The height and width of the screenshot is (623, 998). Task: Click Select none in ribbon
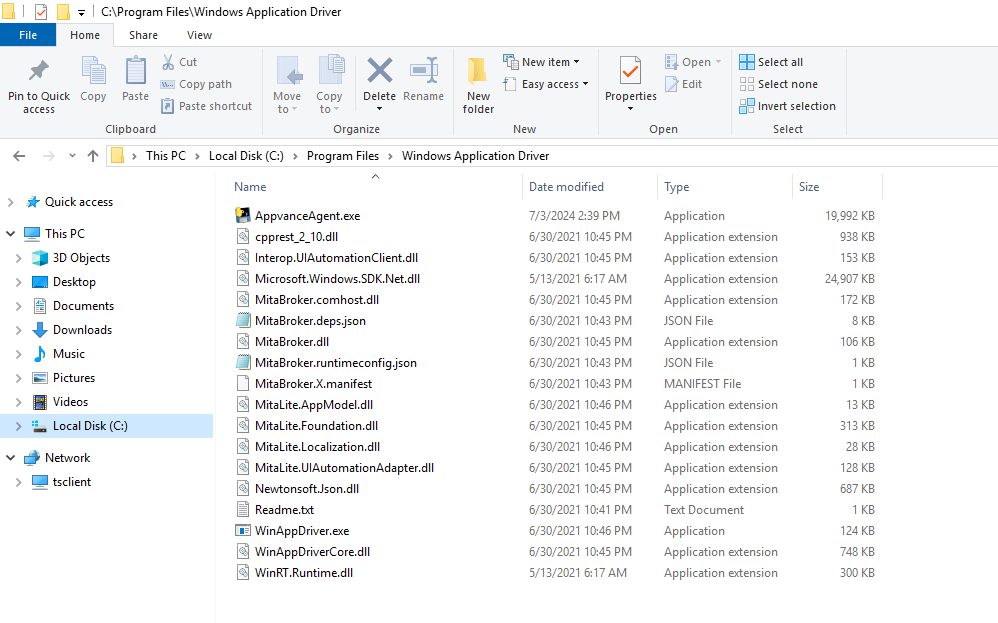pyautogui.click(x=778, y=84)
